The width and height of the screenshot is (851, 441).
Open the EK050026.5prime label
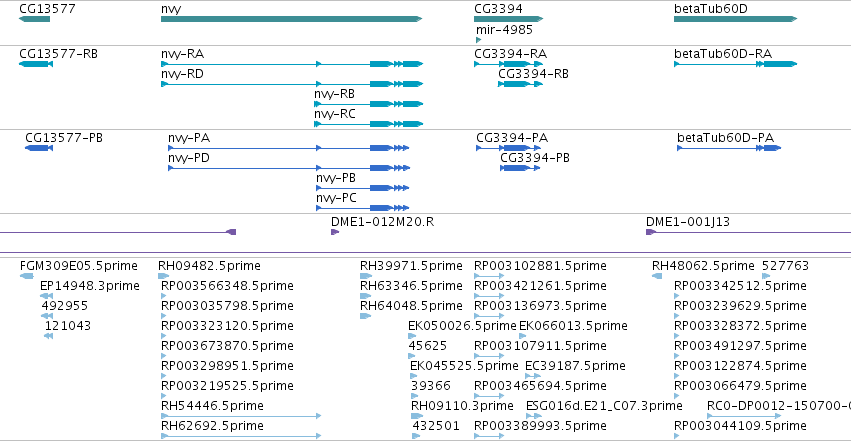coord(462,325)
